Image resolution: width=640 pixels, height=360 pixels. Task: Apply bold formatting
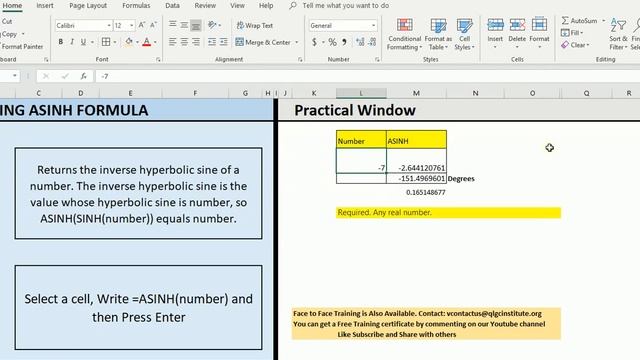pos(60,42)
